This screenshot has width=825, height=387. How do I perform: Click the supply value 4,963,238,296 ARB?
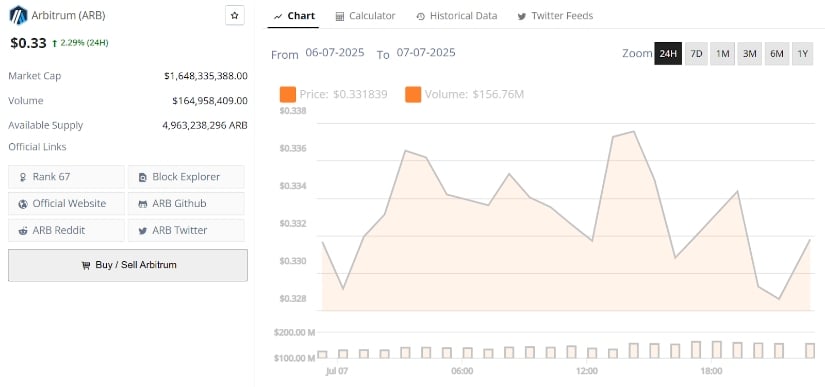coord(205,126)
